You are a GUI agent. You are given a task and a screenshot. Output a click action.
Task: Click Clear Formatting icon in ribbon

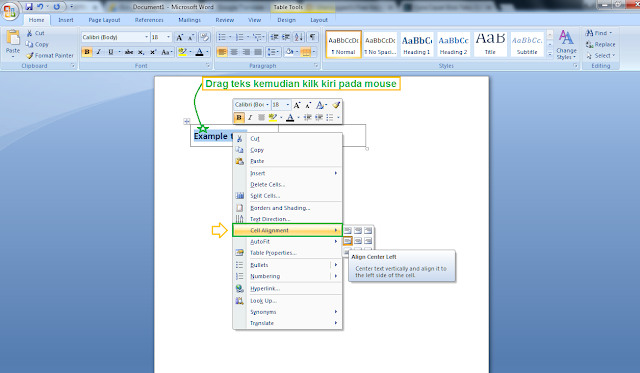click(204, 37)
